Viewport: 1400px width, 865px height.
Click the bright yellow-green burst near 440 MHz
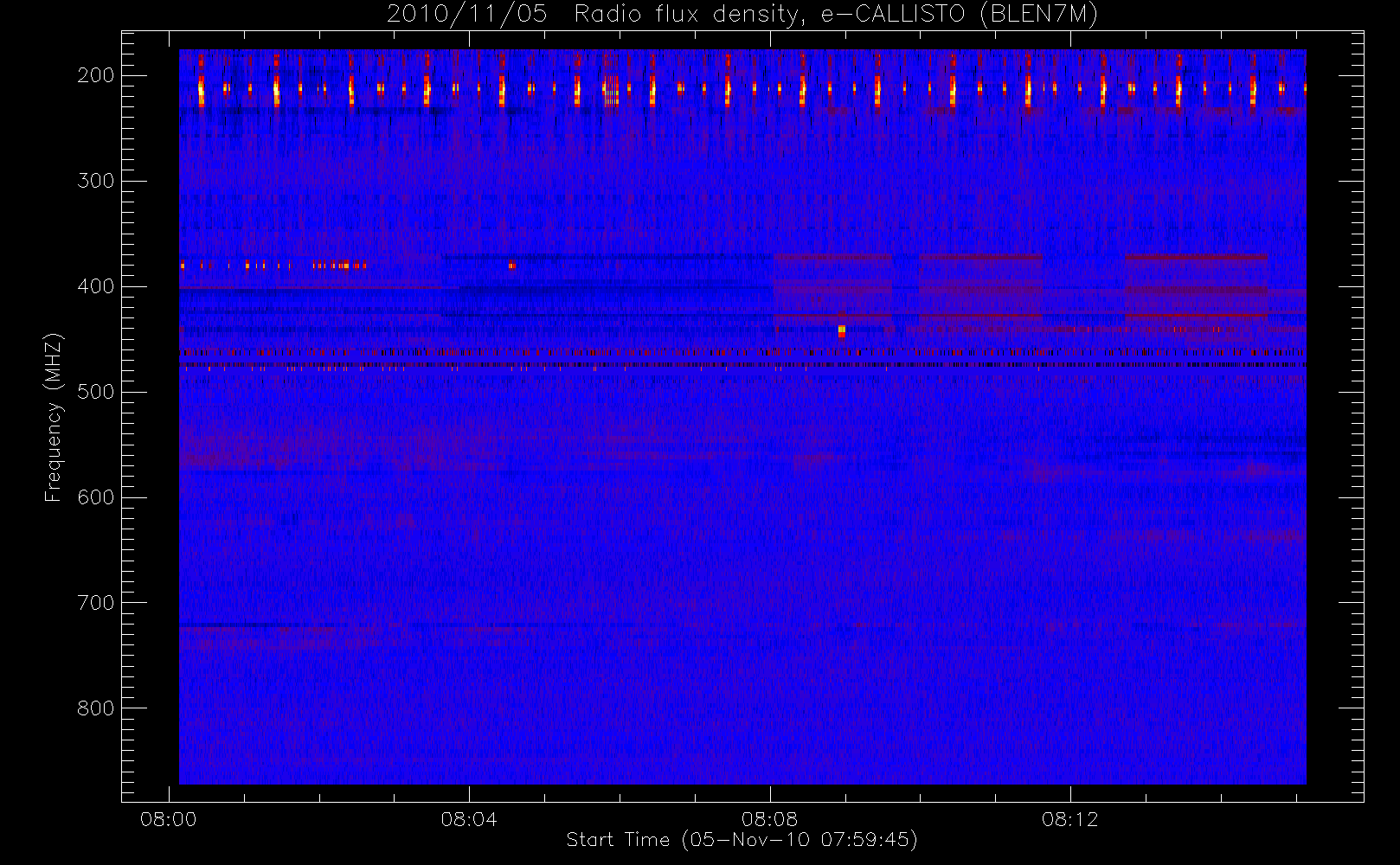(842, 331)
